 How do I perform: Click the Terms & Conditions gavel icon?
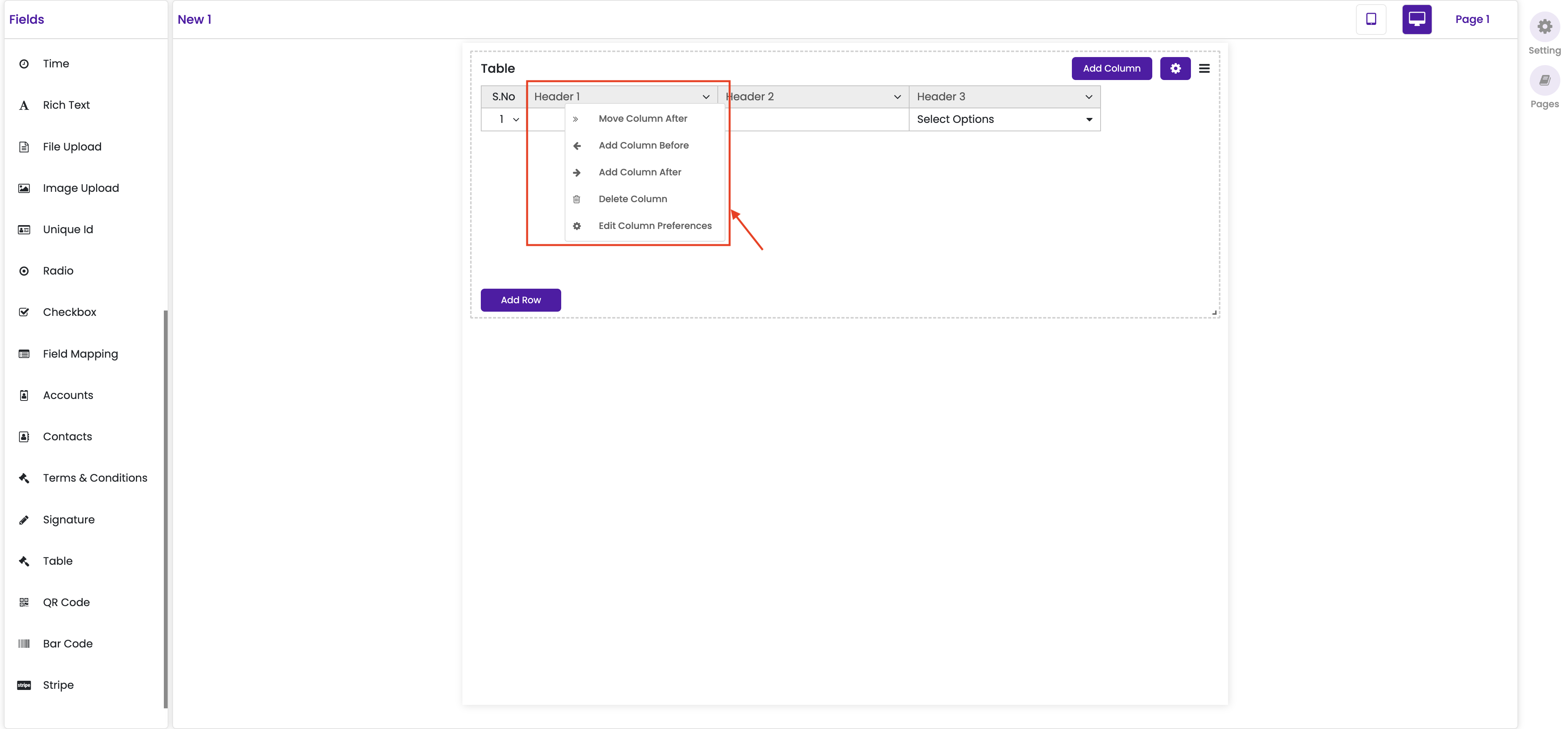pos(24,478)
